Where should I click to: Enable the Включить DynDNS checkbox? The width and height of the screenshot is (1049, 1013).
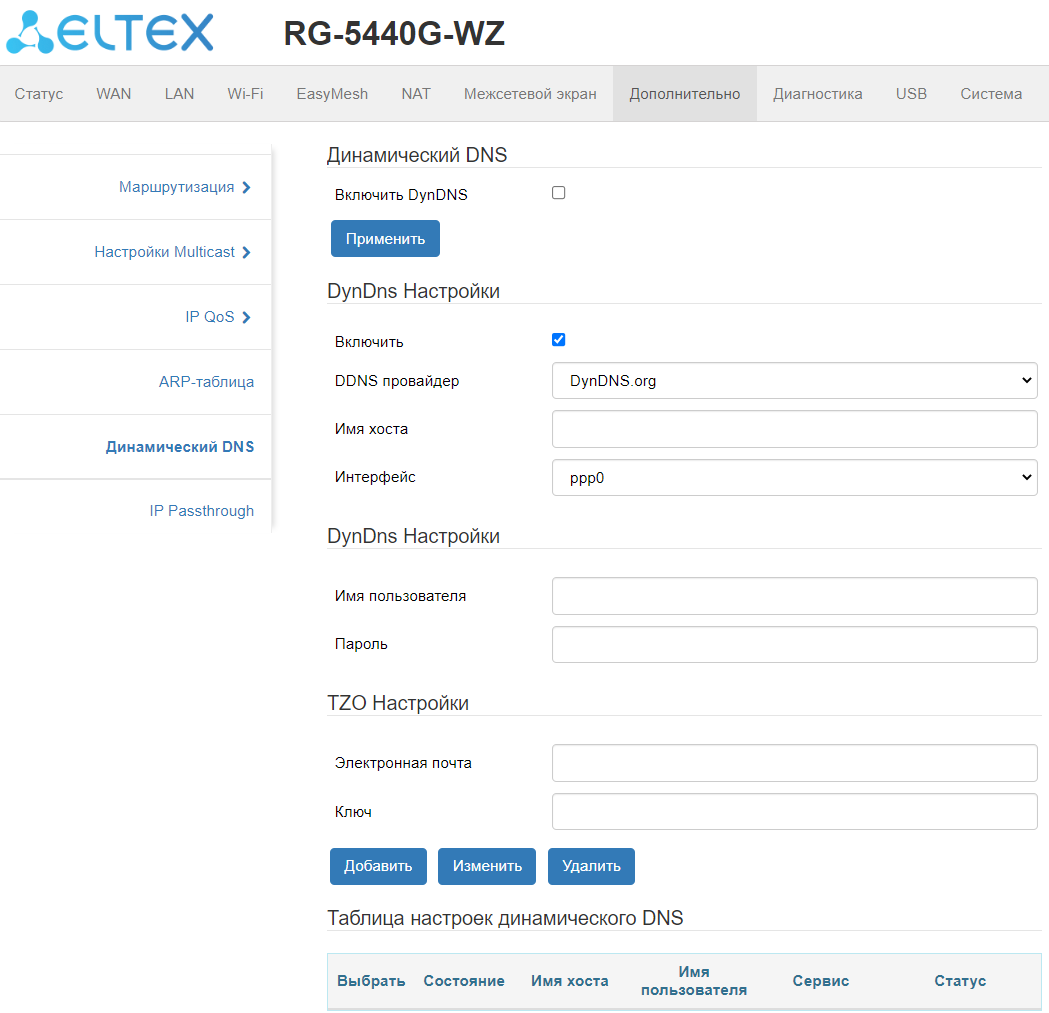pos(559,193)
